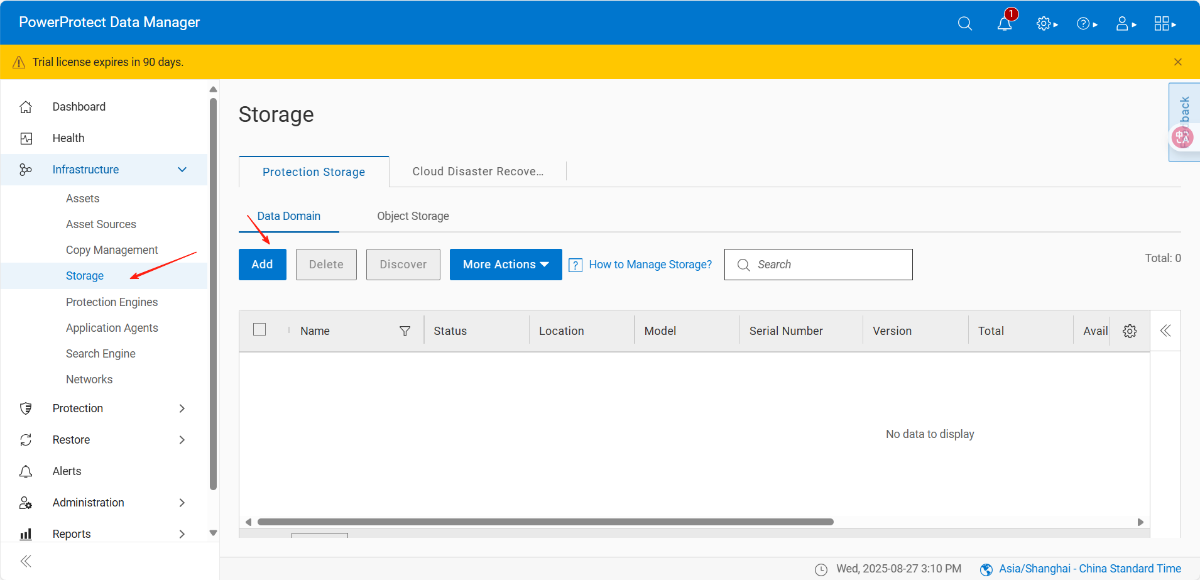
Task: Sort by the Location column header
Action: tap(562, 331)
